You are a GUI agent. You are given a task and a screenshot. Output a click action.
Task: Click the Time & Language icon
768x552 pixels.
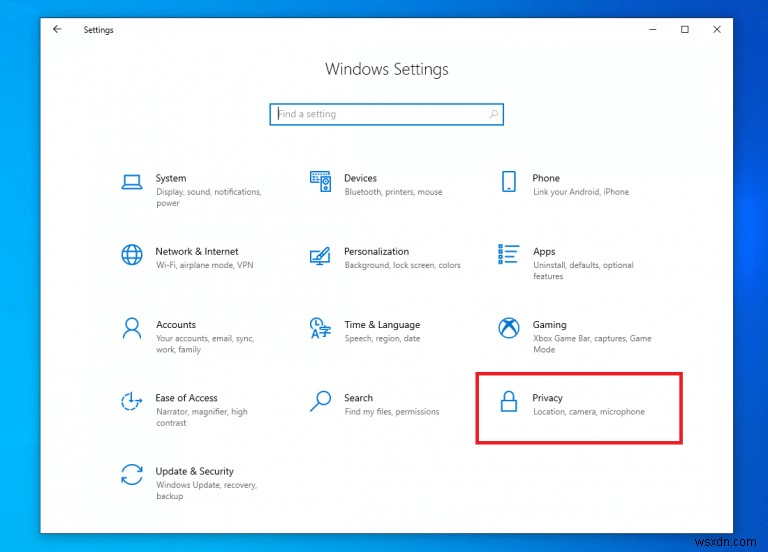320,328
